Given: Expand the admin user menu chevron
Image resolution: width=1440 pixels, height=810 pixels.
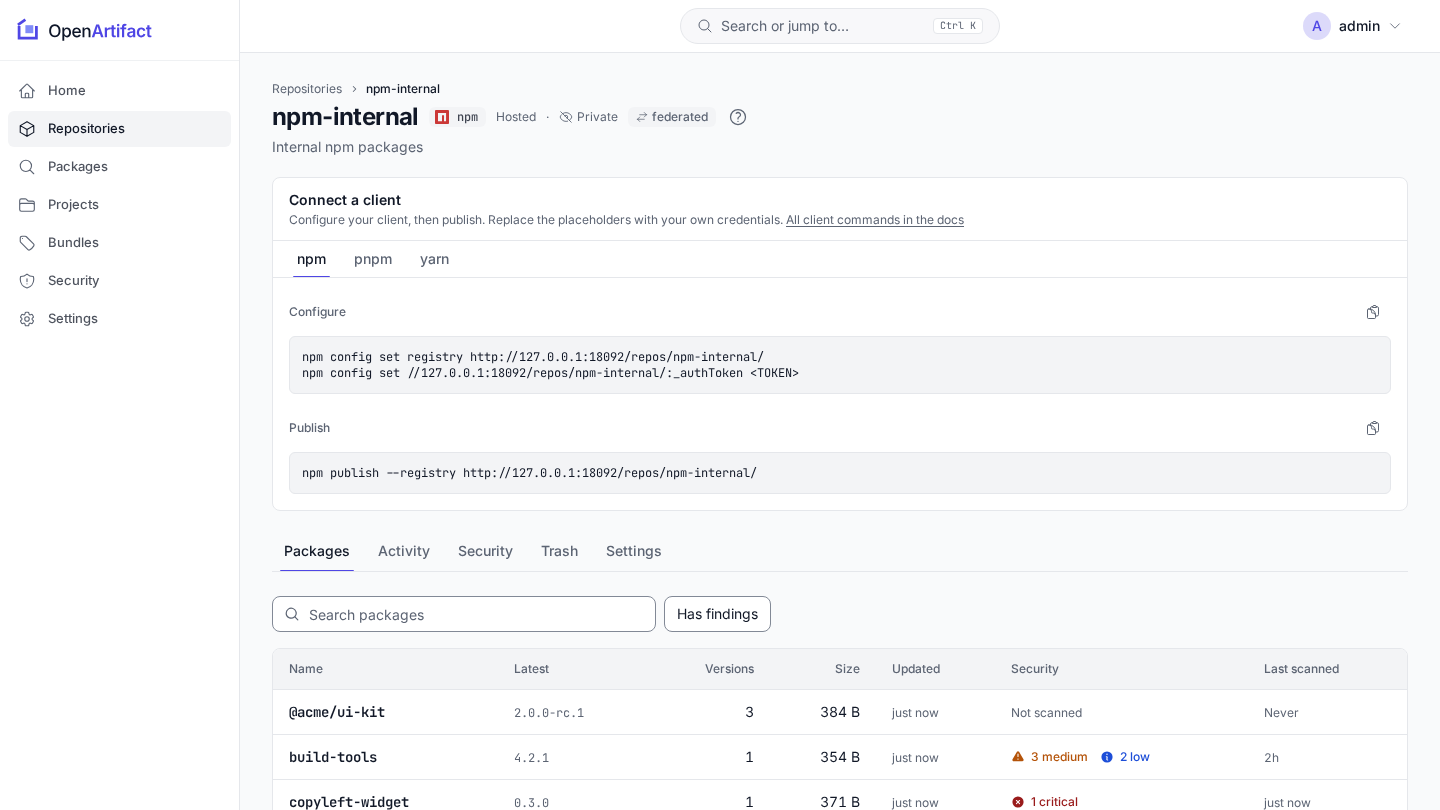Looking at the screenshot, I should tap(1395, 26).
